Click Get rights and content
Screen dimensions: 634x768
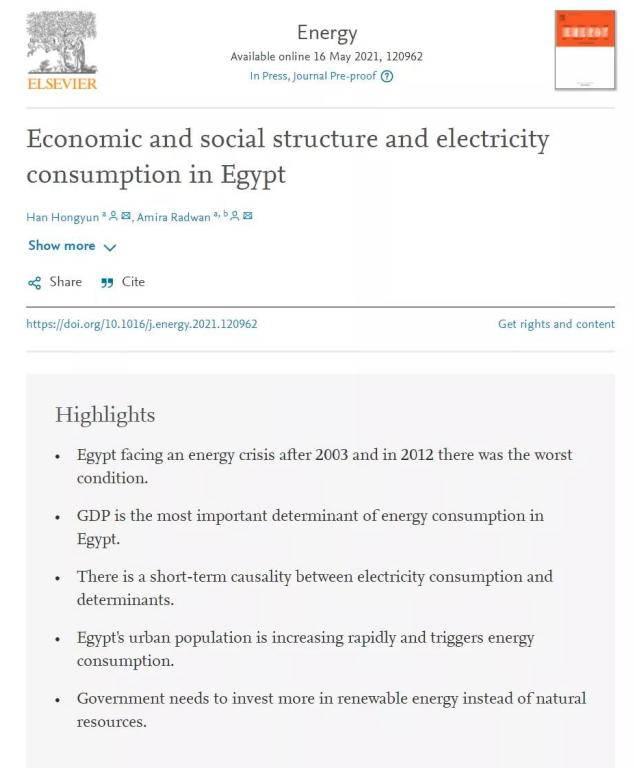(556, 324)
